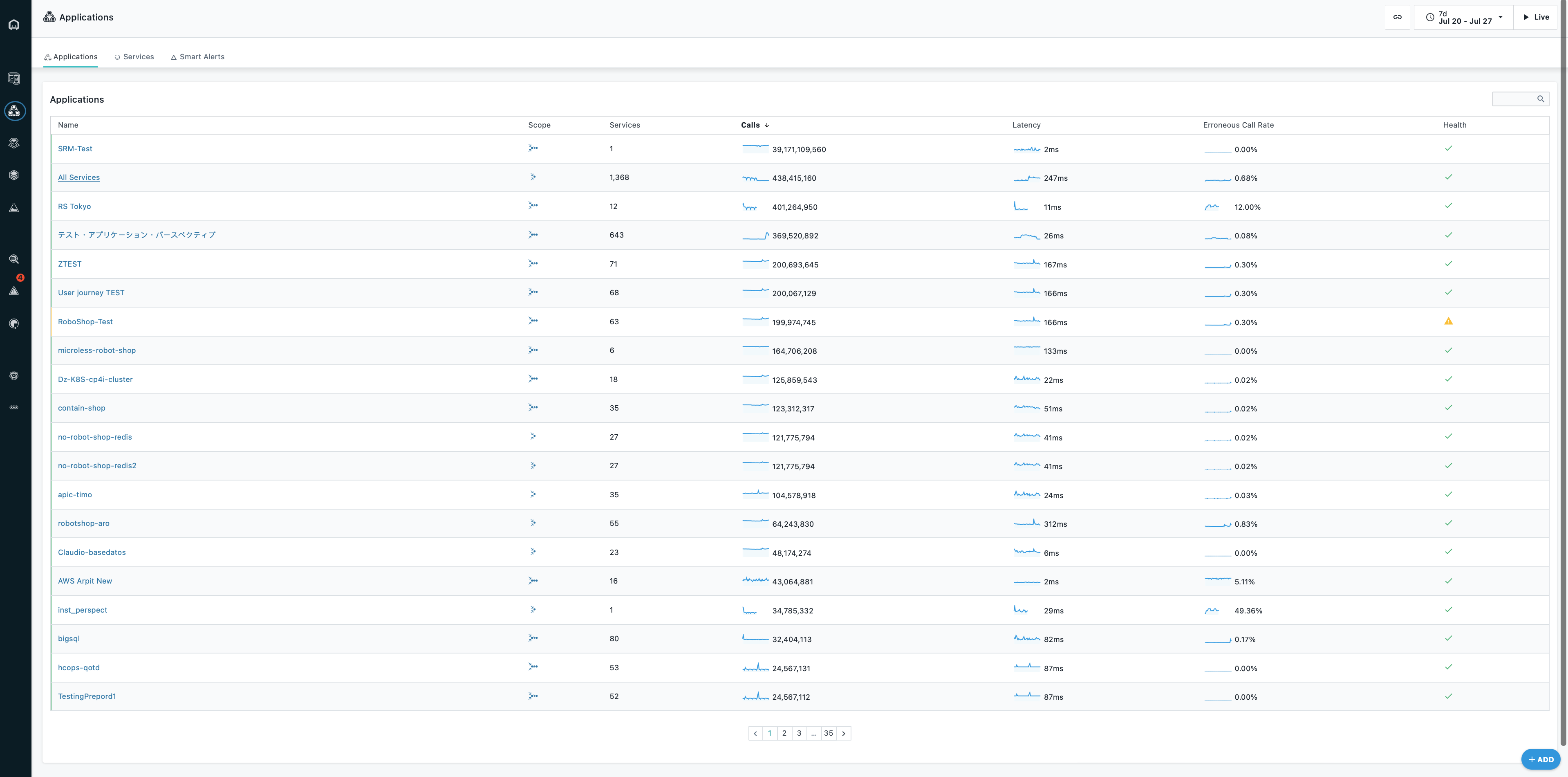Click the Live button
Image resolution: width=1568 pixels, height=777 pixels.
[x=1535, y=17]
